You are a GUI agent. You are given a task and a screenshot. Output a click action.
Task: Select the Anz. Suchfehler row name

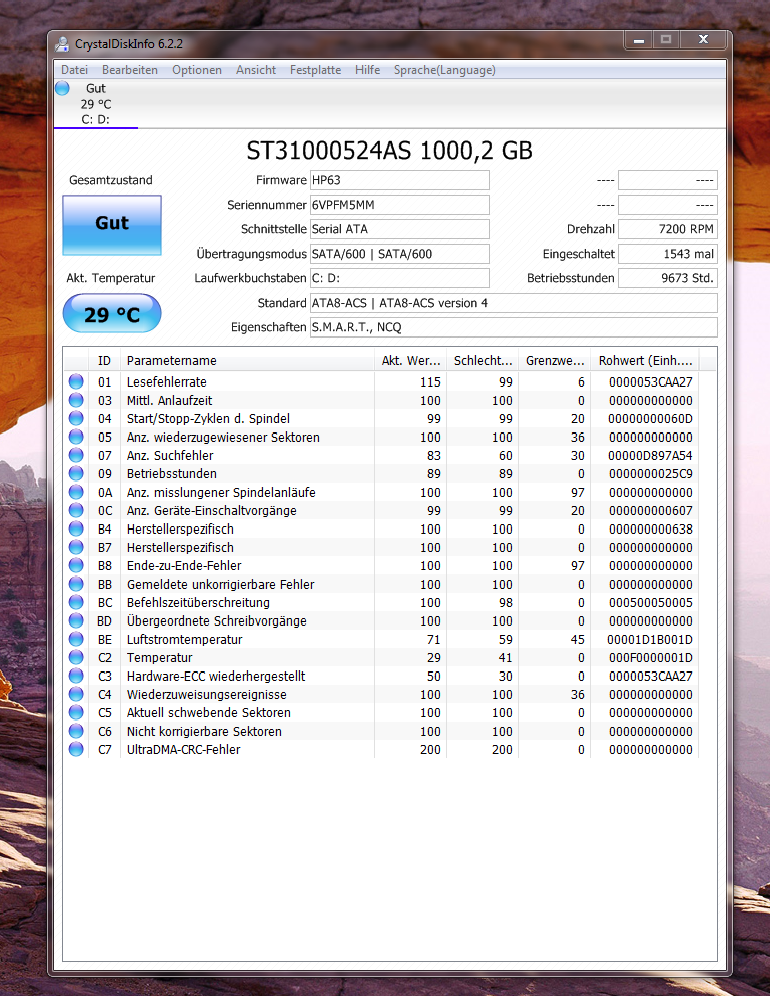(x=170, y=455)
